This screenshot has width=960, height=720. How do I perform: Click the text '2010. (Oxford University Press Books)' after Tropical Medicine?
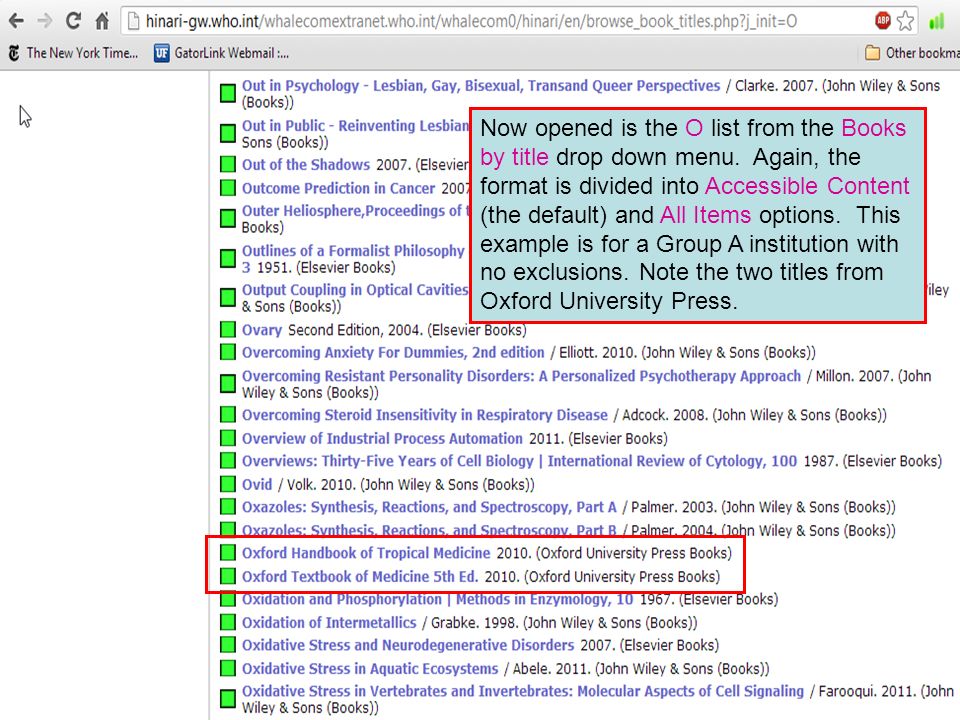(x=614, y=553)
